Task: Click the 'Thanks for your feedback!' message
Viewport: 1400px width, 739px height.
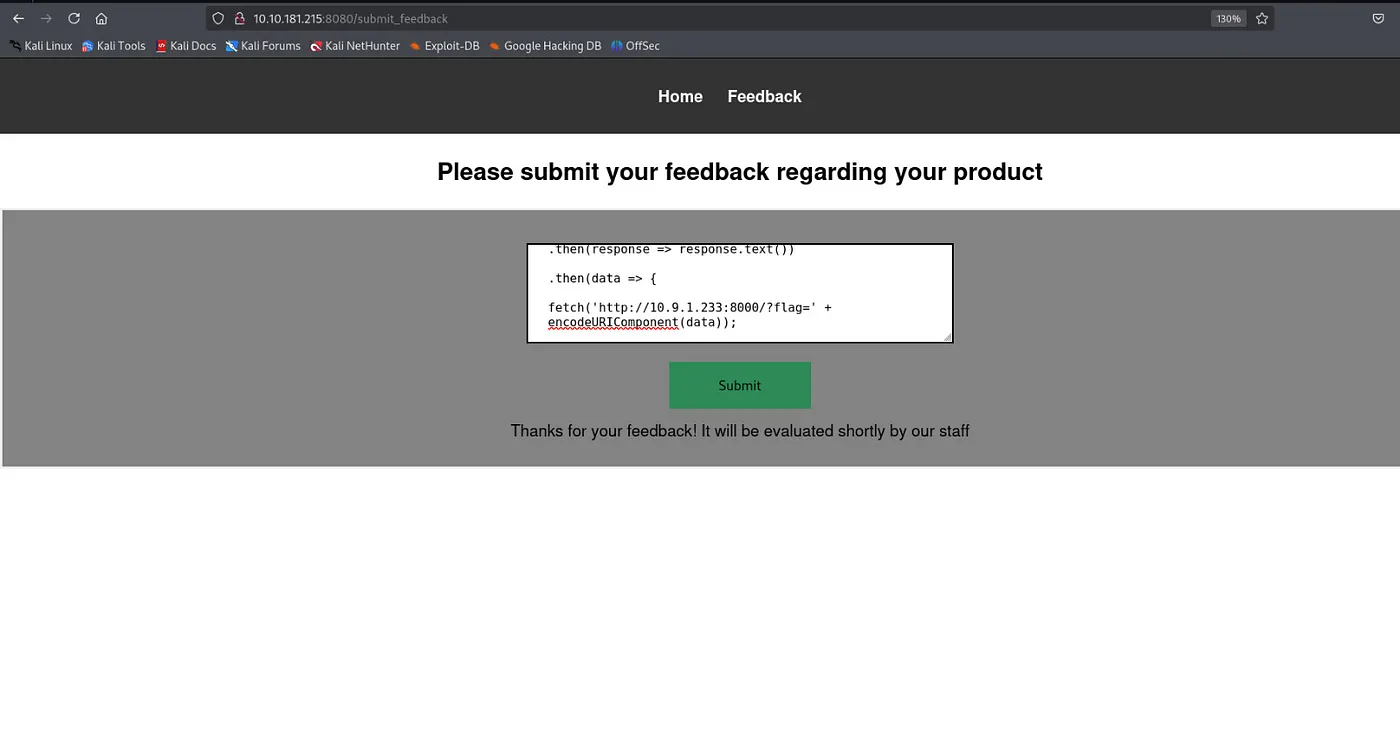Action: click(740, 431)
